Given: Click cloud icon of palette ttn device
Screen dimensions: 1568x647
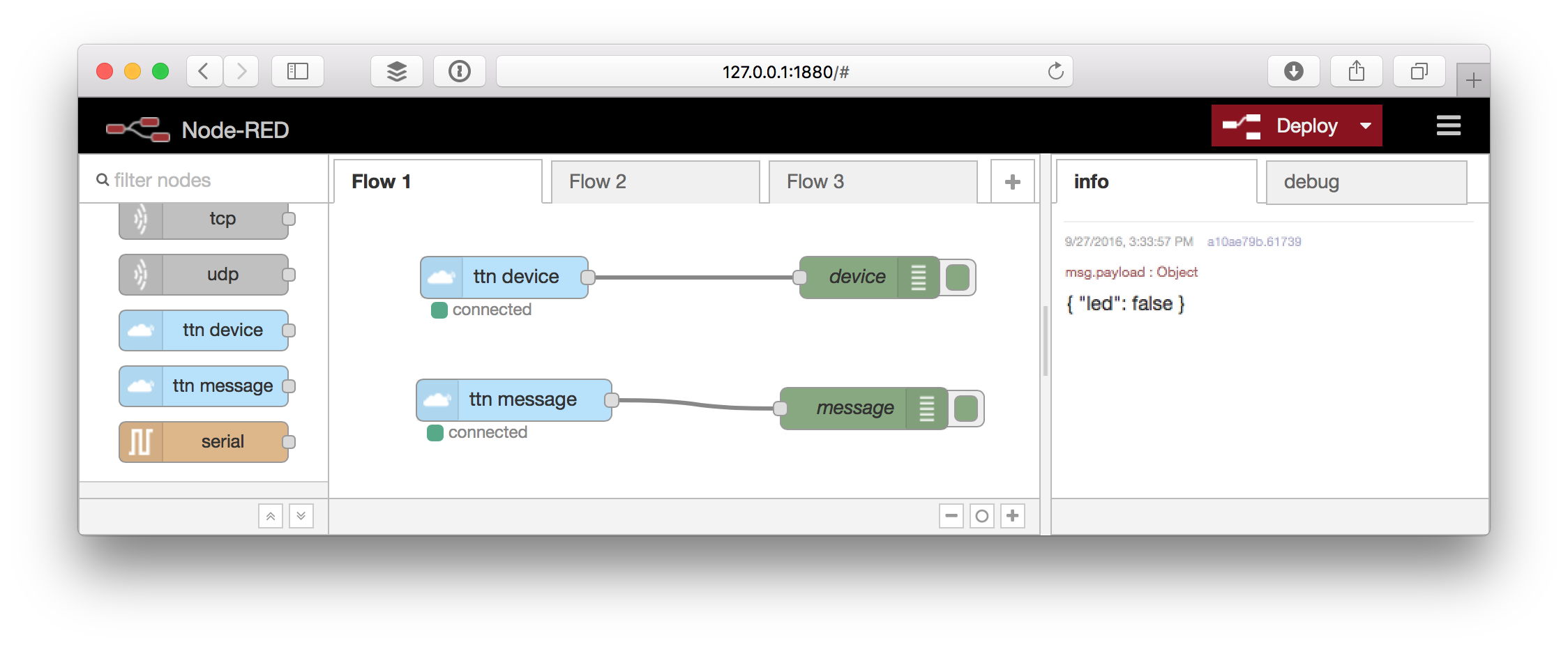Looking at the screenshot, I should tap(141, 330).
